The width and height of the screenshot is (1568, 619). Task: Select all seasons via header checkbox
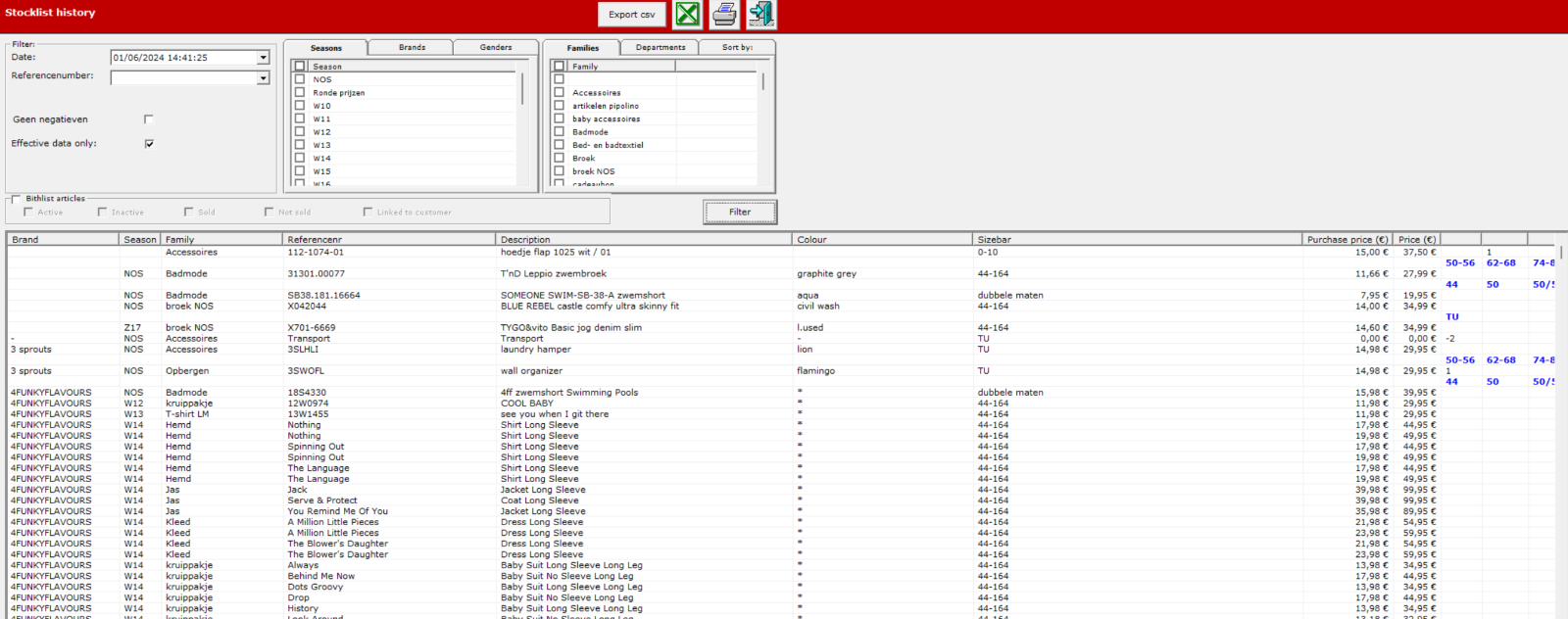[x=300, y=66]
